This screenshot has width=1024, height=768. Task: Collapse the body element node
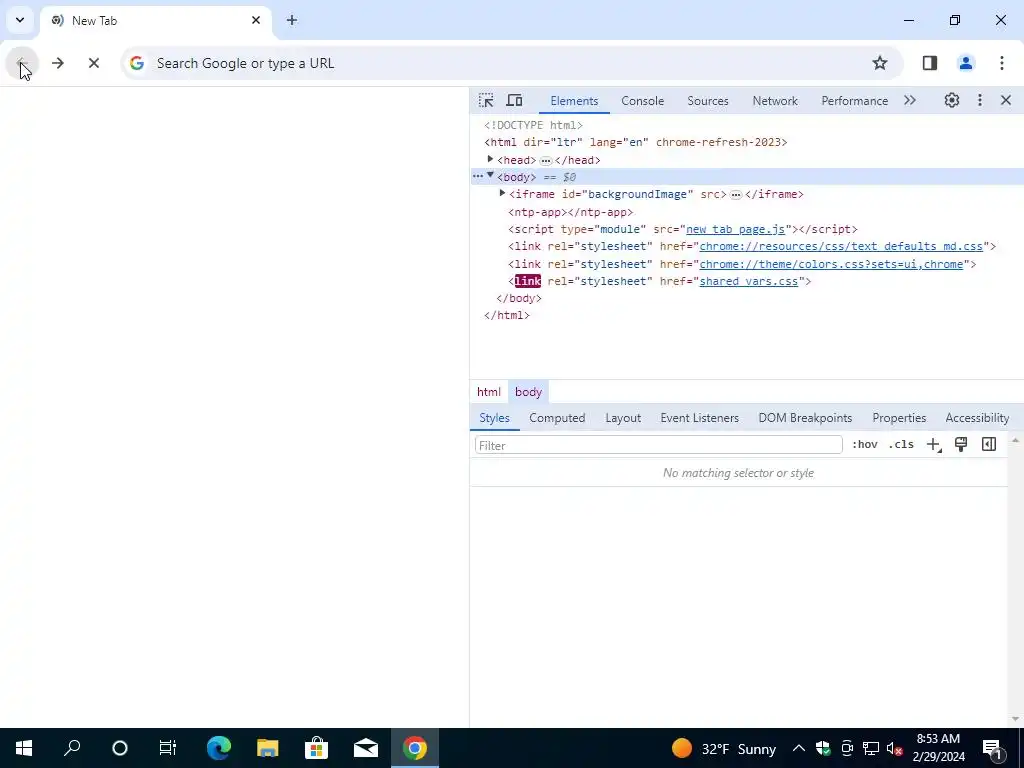click(490, 176)
